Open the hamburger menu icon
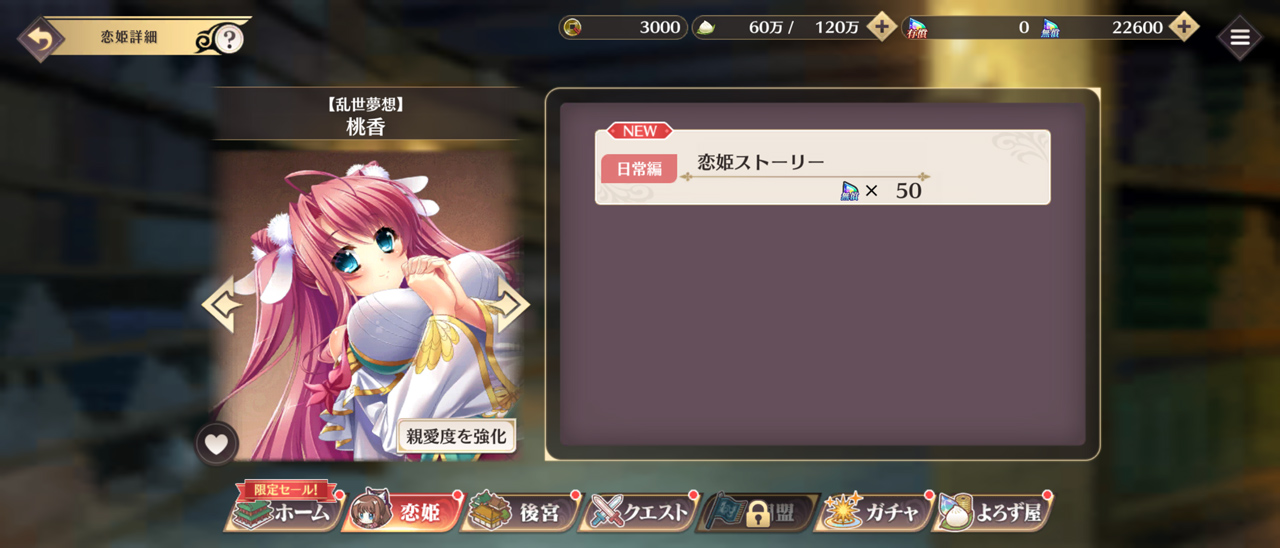 click(x=1239, y=38)
